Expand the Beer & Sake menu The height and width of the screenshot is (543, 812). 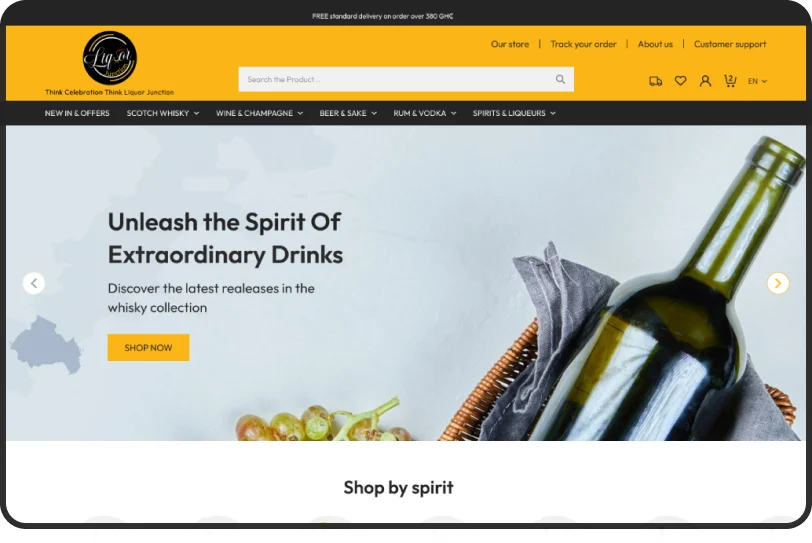348,113
